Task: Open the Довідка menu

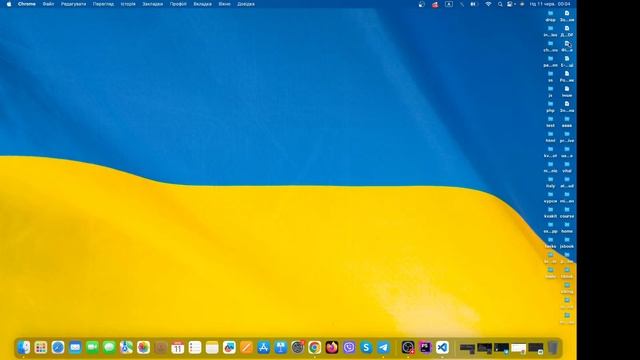Action: (x=246, y=4)
